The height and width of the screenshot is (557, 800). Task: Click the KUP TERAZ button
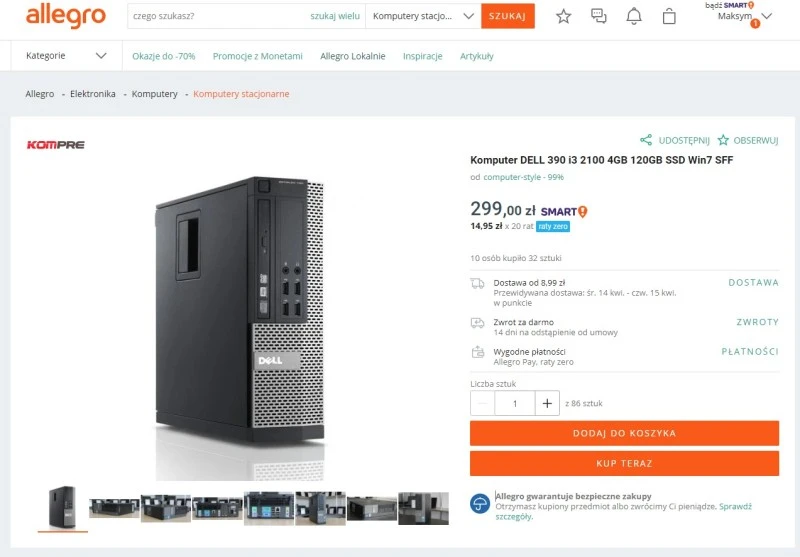coord(624,463)
